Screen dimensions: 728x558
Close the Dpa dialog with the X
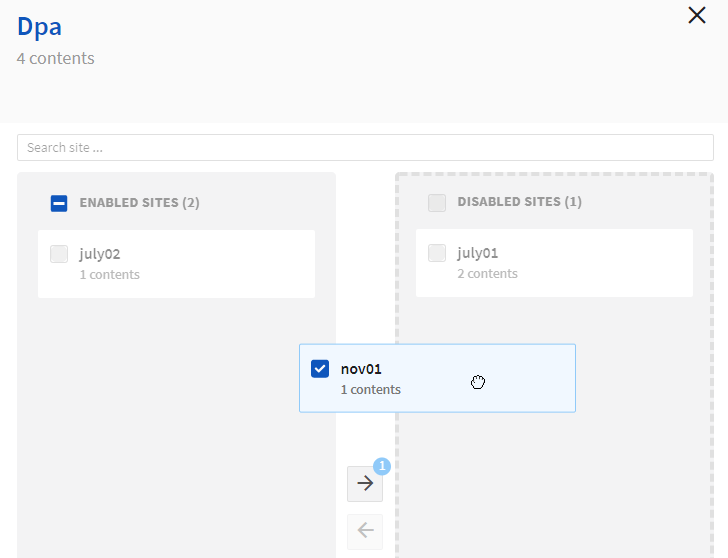click(696, 15)
